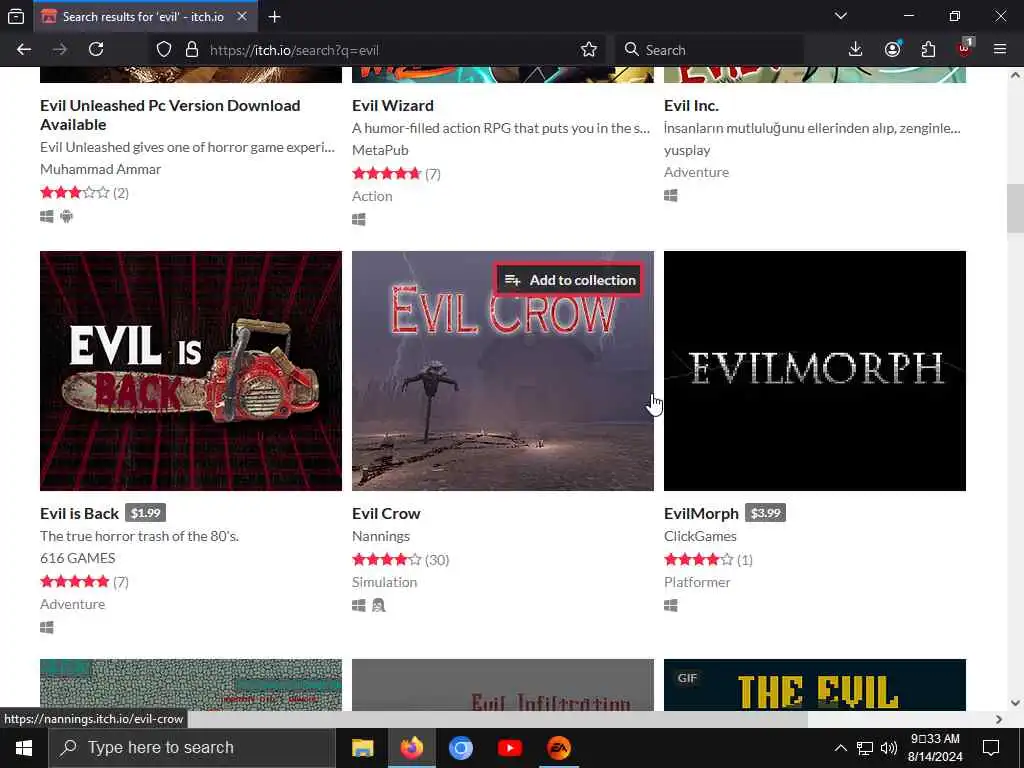
Task: Click the Windows icon under Evil Inc.
Action: [671, 195]
